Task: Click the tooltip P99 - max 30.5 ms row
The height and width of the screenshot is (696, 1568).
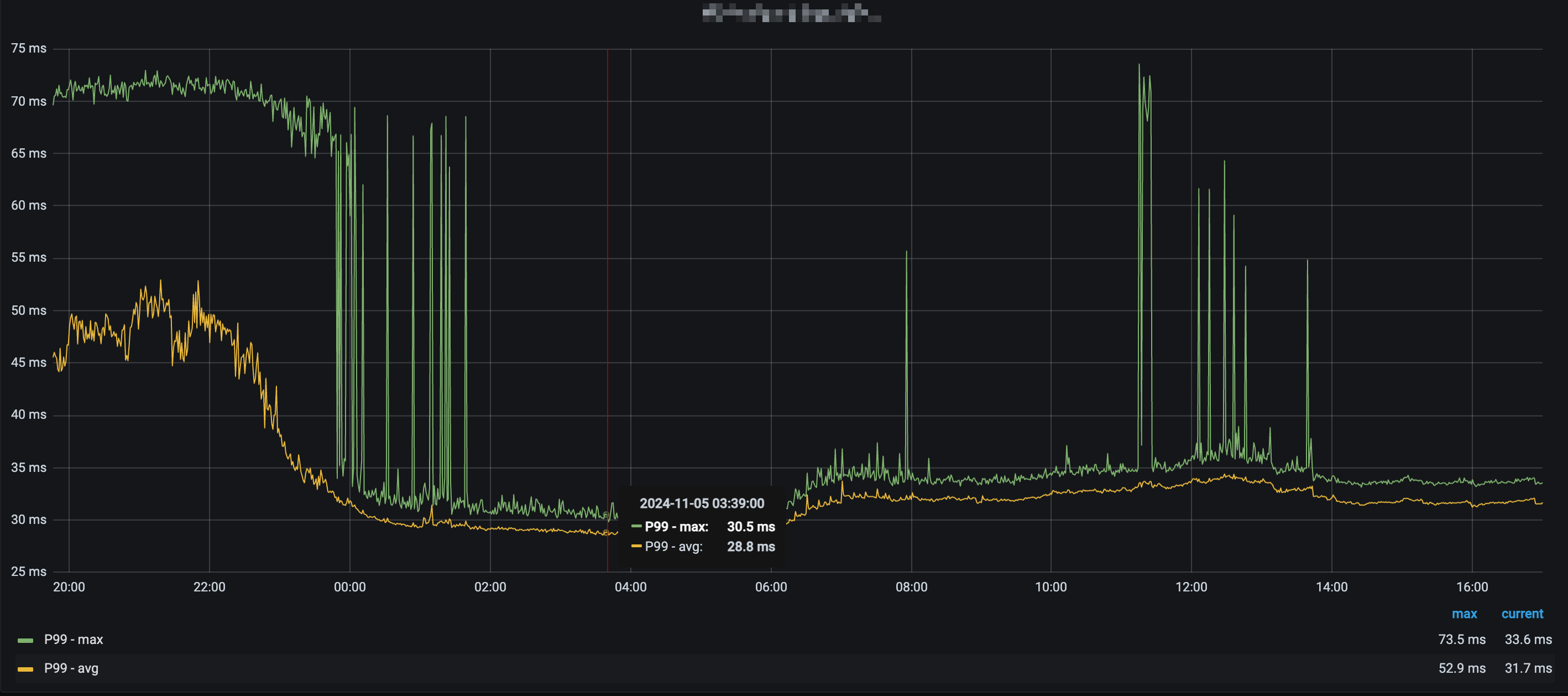Action: [703, 527]
